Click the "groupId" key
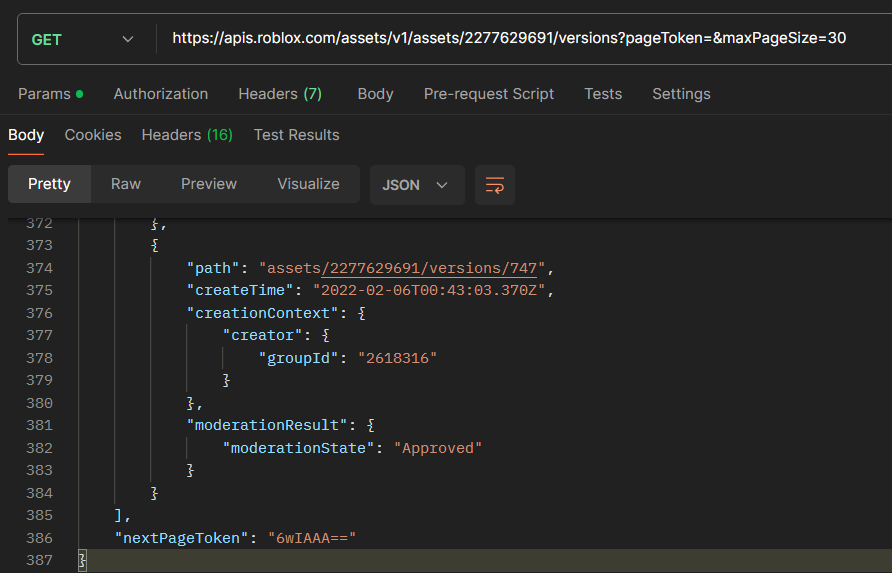The image size is (892, 573). [x=299, y=358]
